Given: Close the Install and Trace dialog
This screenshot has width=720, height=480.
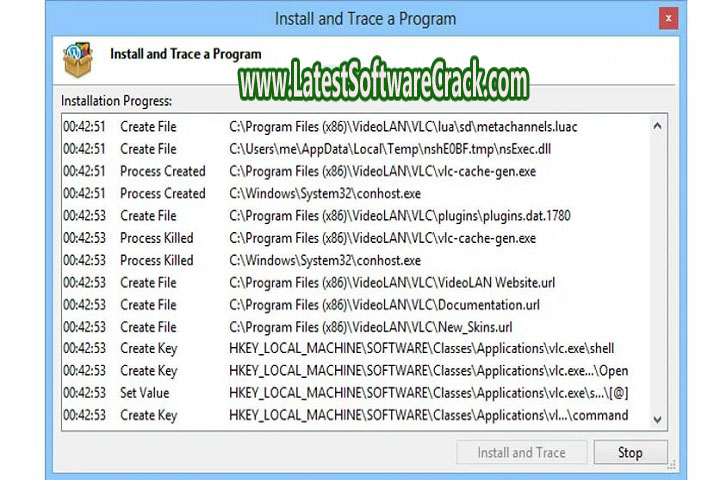Looking at the screenshot, I should click(666, 19).
